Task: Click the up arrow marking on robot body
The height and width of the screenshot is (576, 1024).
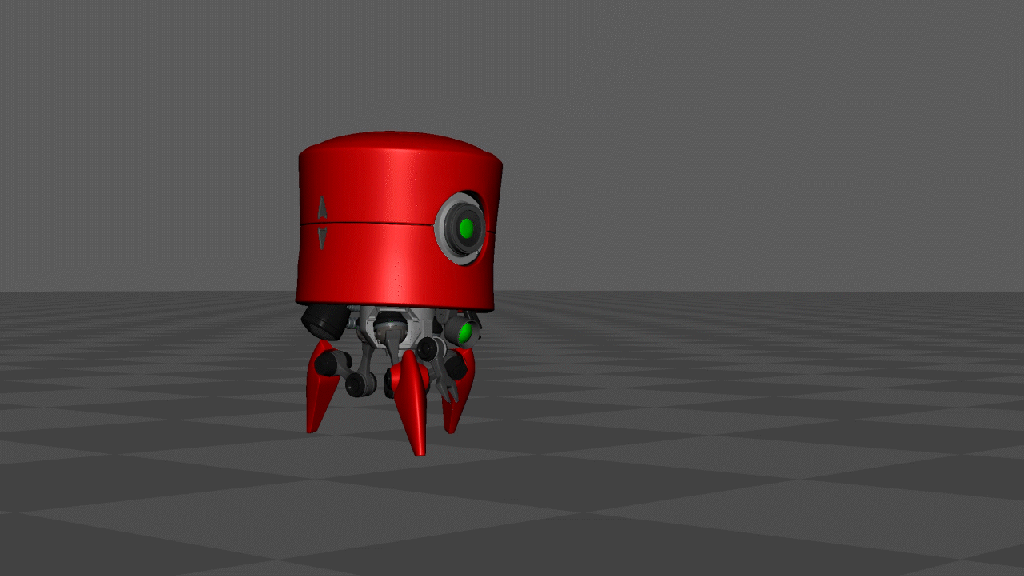Action: coord(322,208)
